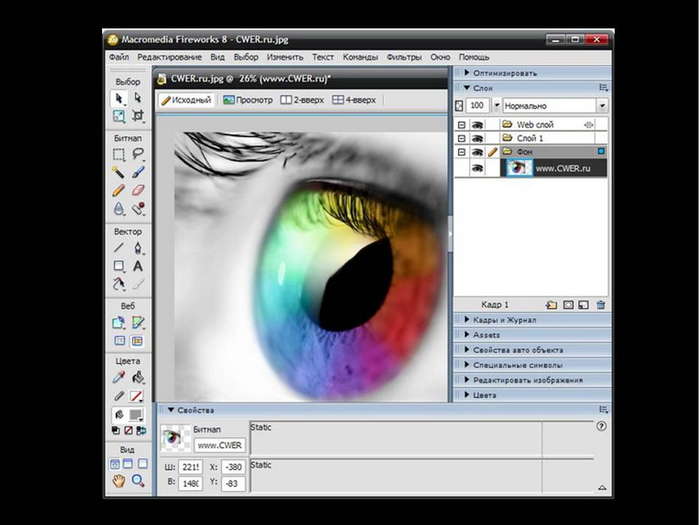This screenshot has width=700, height=525.
Task: Select the Rectangle vector tool
Action: tap(118, 266)
